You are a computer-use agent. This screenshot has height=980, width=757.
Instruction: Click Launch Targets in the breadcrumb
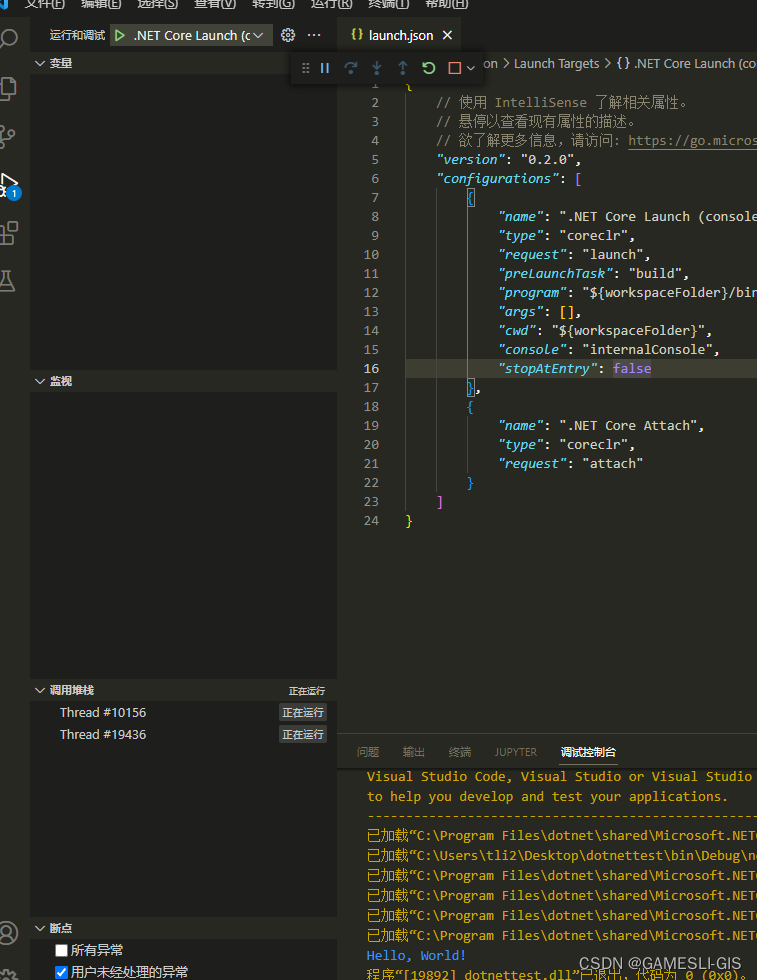pyautogui.click(x=556, y=64)
